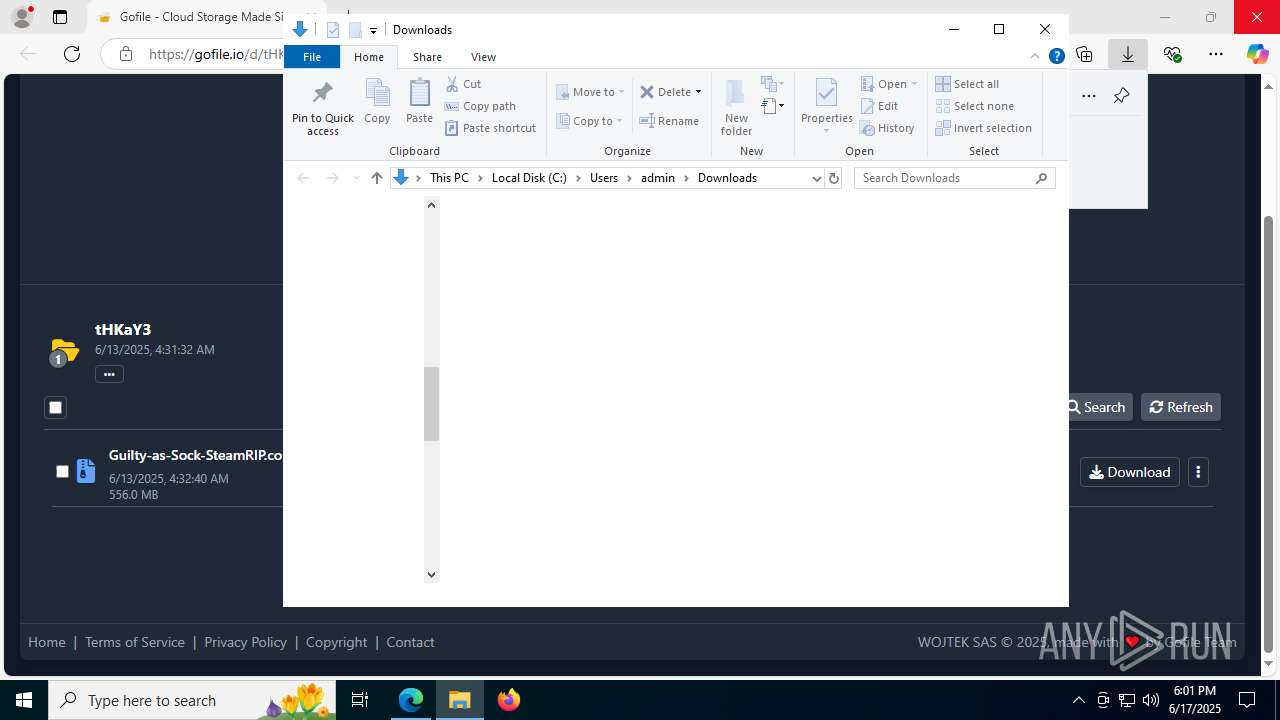This screenshot has width=1280, height=720.
Task: Show hidden system tray icons
Action: [1078, 700]
